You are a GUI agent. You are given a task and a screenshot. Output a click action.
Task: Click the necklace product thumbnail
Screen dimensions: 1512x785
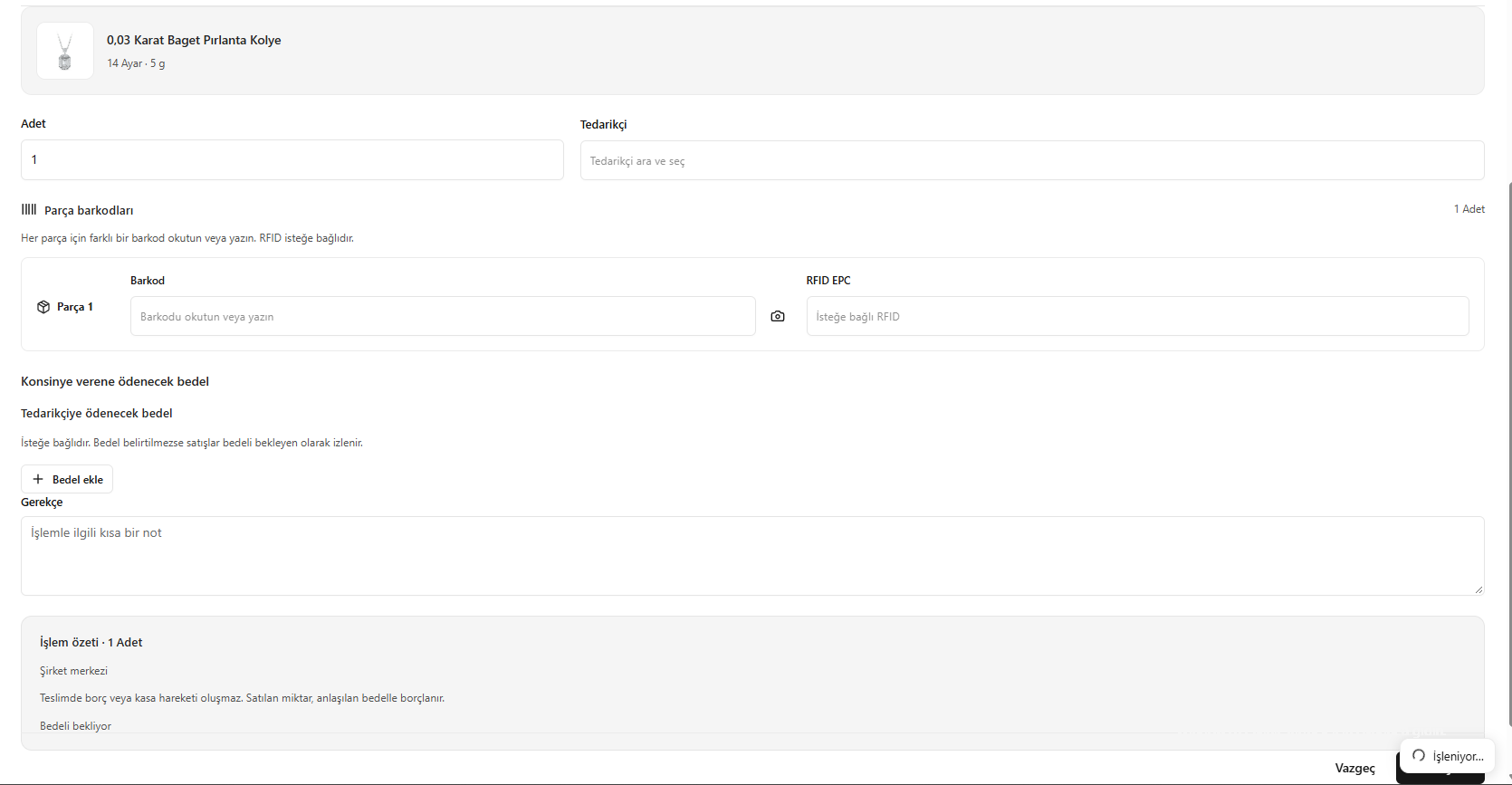(65, 51)
